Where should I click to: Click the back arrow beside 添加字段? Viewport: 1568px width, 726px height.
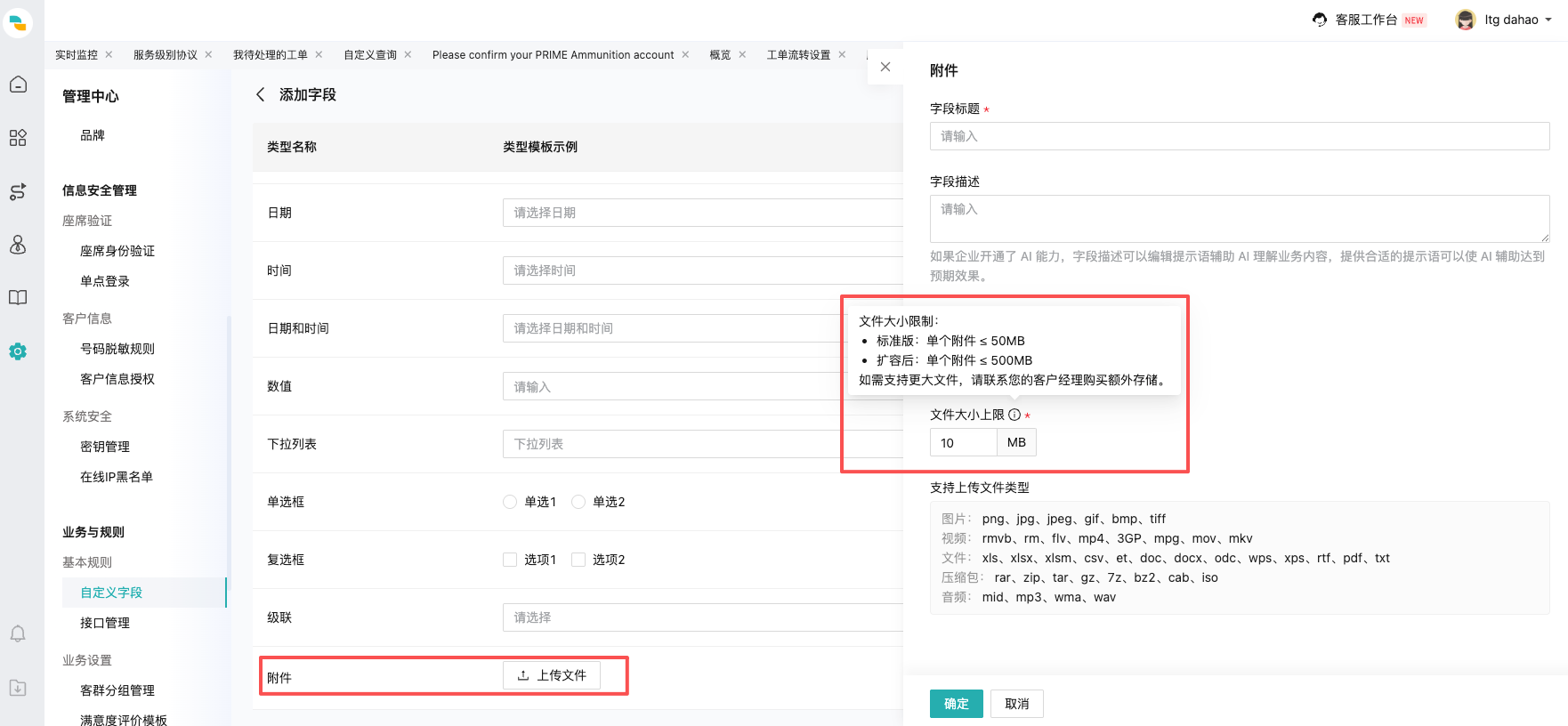pos(261,94)
